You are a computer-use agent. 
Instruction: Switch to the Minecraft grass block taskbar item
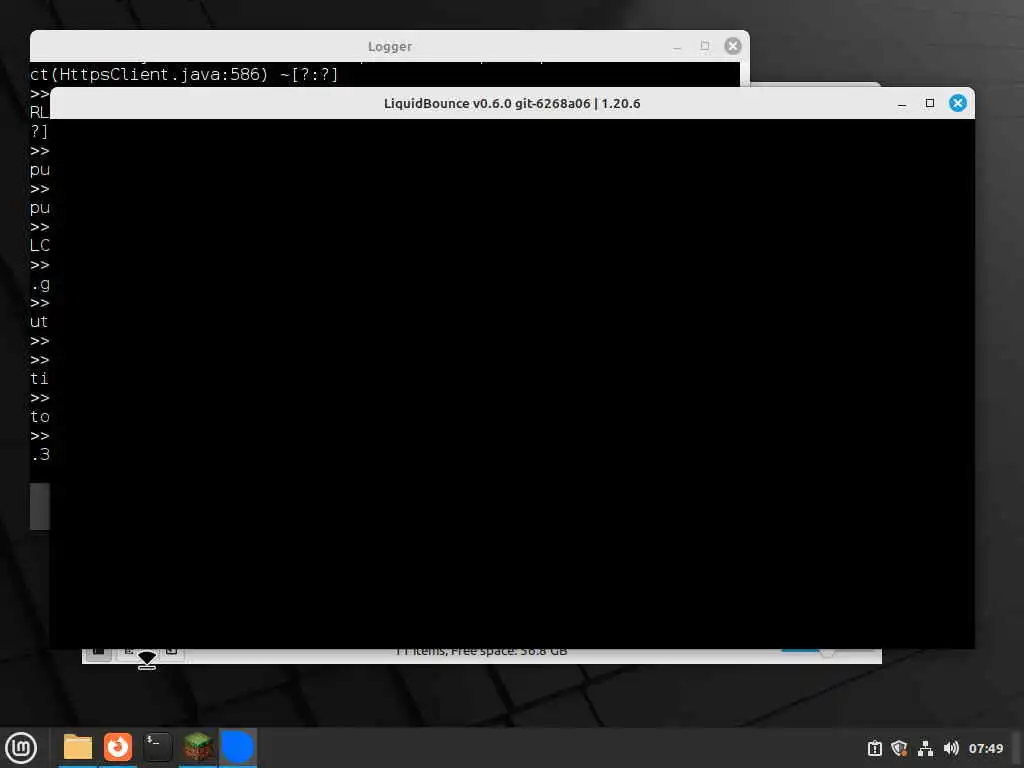(x=198, y=747)
